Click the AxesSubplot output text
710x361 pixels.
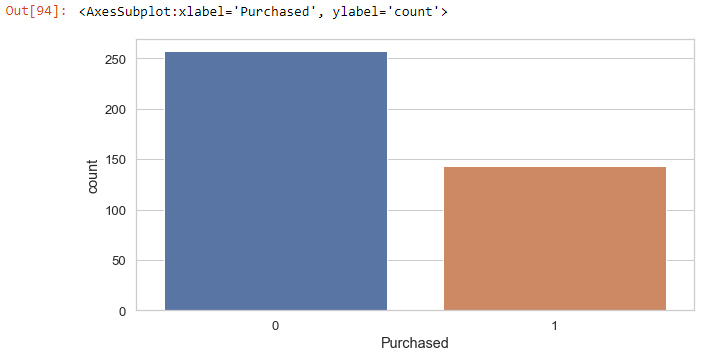(263, 12)
